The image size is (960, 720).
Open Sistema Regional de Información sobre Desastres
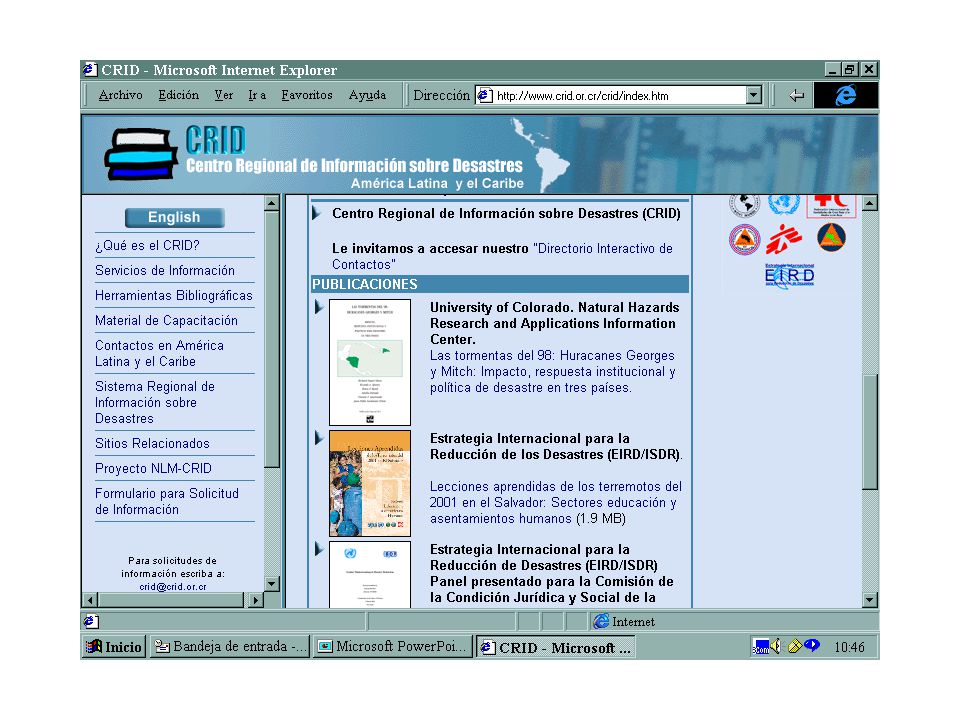155,402
